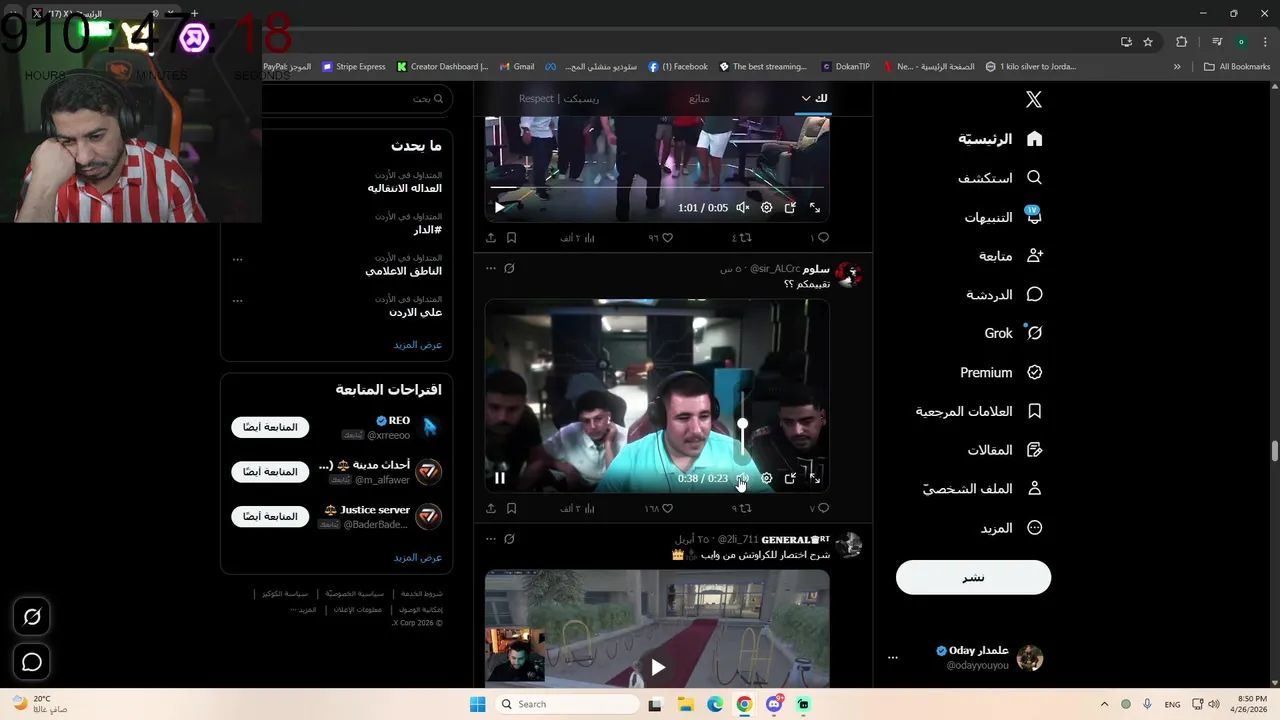Open Oday profile avatar
This screenshot has width=1280, height=720.
tap(1030, 658)
